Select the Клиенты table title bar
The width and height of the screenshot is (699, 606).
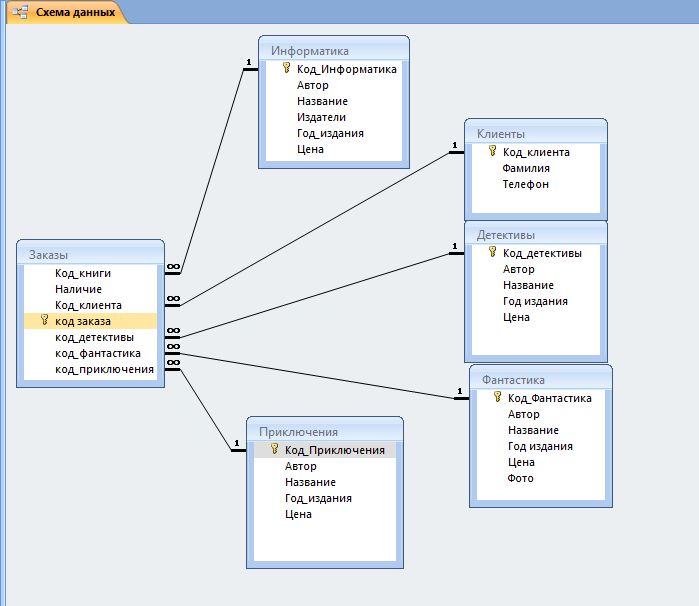[x=536, y=132]
